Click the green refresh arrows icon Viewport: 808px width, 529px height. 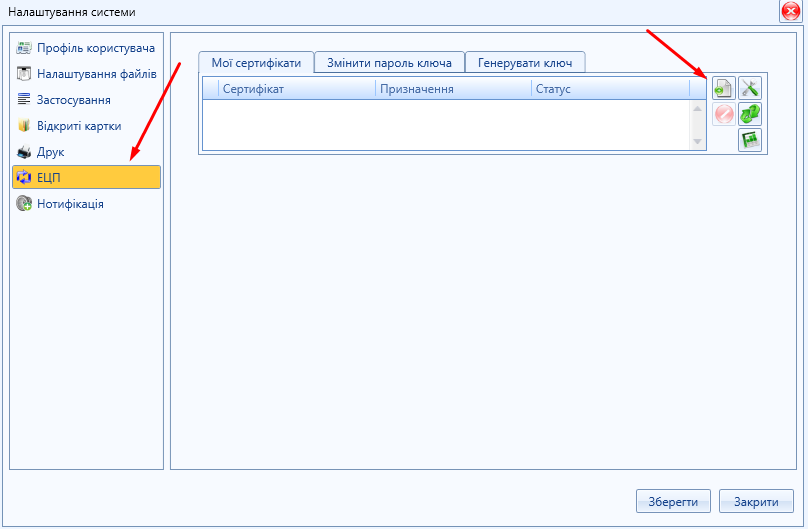coord(750,115)
